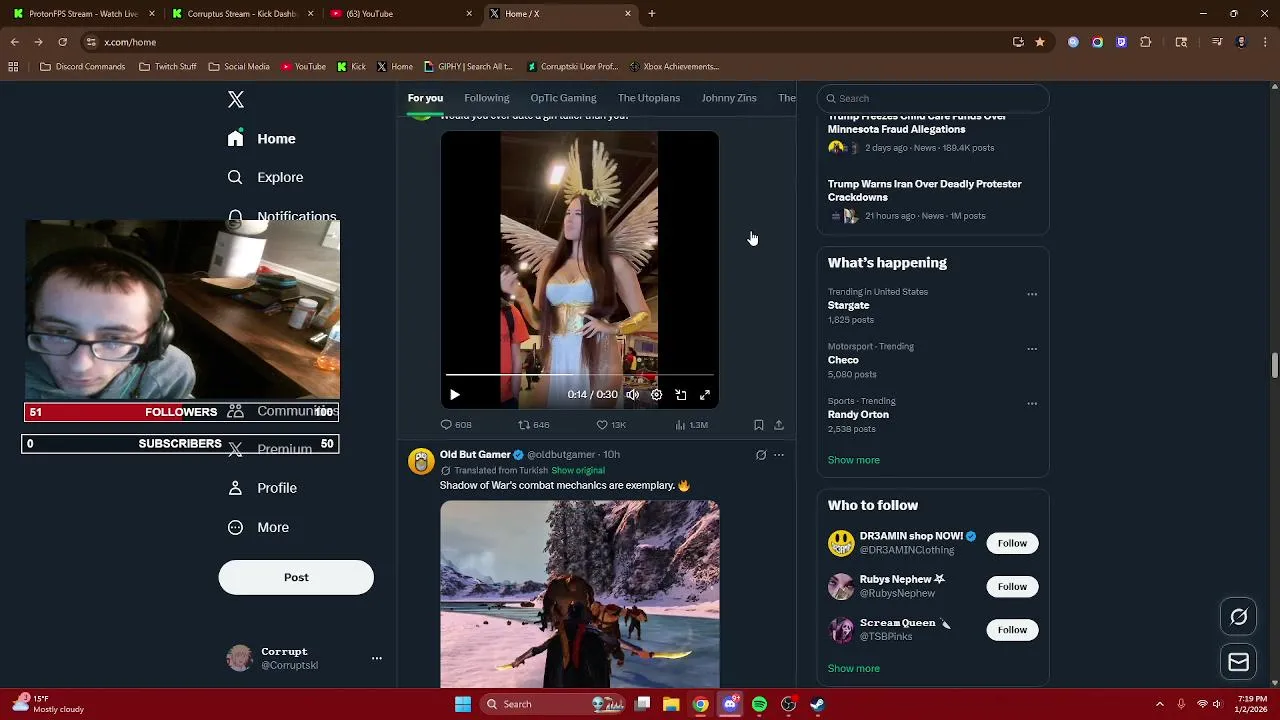Repost the post with 646 reposts

[x=533, y=425]
